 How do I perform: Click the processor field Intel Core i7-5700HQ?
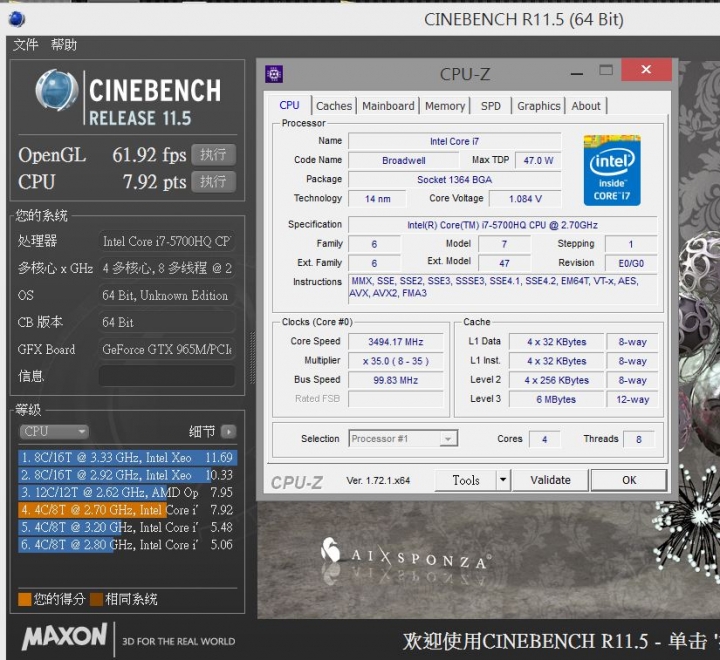point(167,241)
